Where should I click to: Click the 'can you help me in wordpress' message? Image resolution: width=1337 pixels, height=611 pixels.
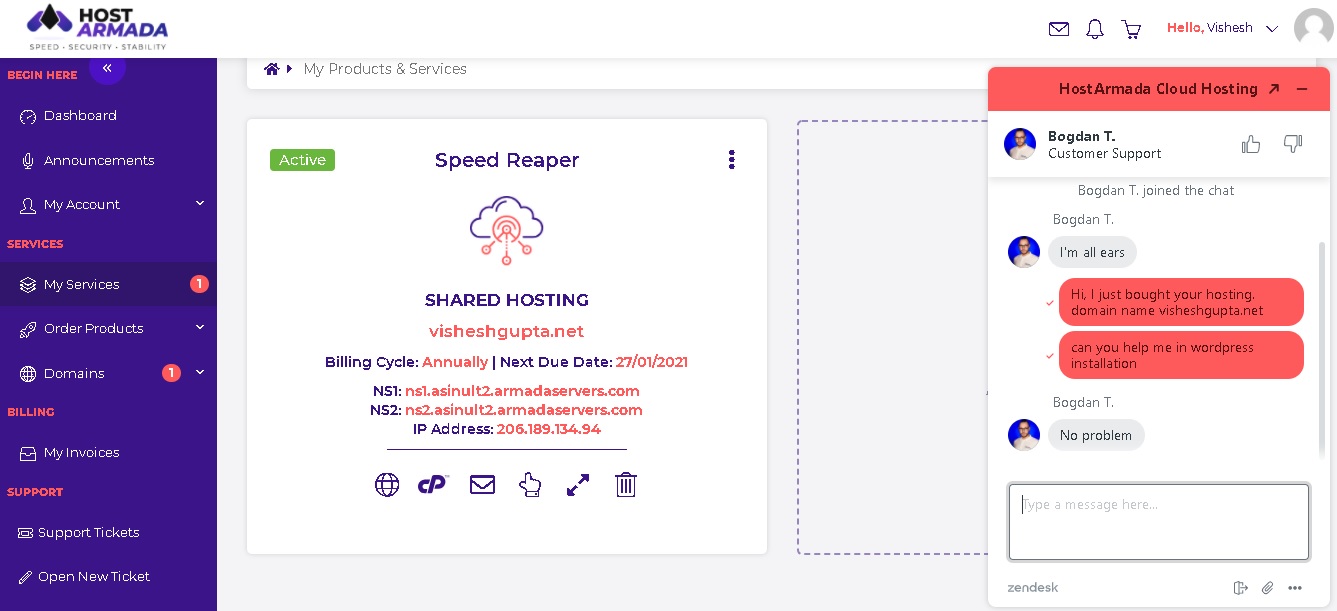click(x=1181, y=355)
